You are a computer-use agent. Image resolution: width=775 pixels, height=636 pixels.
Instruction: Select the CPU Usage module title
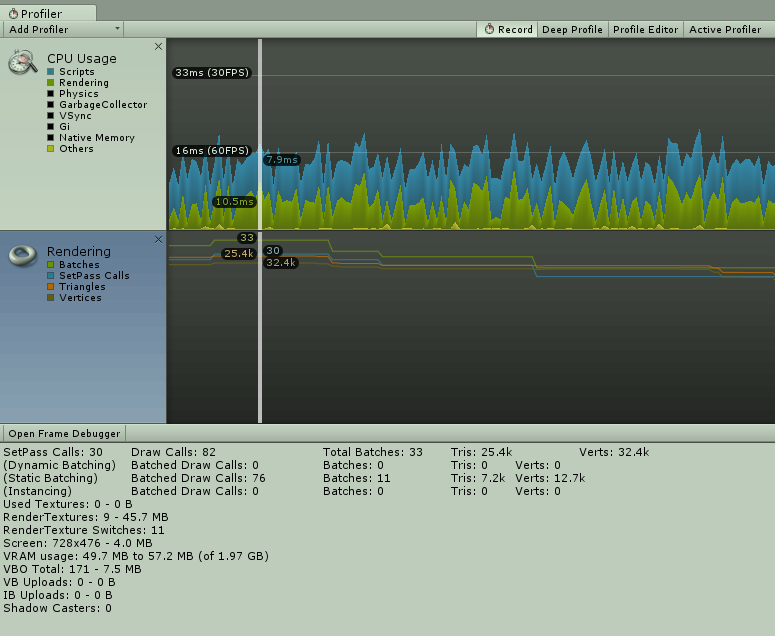(82, 58)
